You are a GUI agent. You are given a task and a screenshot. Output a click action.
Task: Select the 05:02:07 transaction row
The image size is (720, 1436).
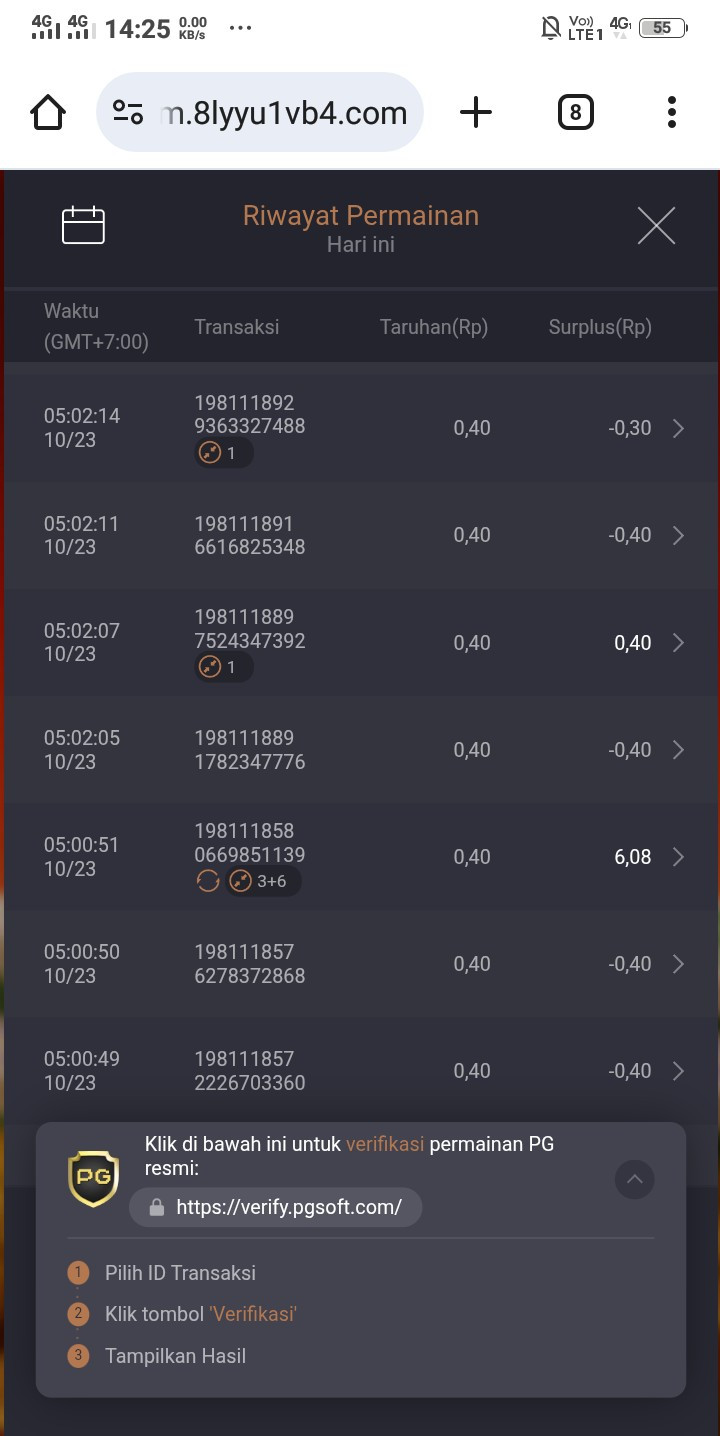(x=360, y=643)
